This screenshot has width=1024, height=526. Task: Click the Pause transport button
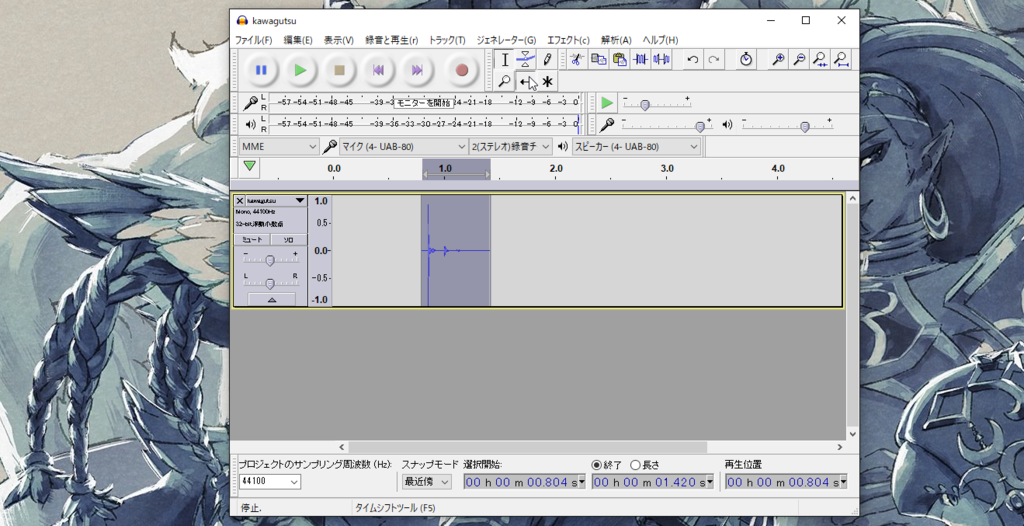click(261, 70)
